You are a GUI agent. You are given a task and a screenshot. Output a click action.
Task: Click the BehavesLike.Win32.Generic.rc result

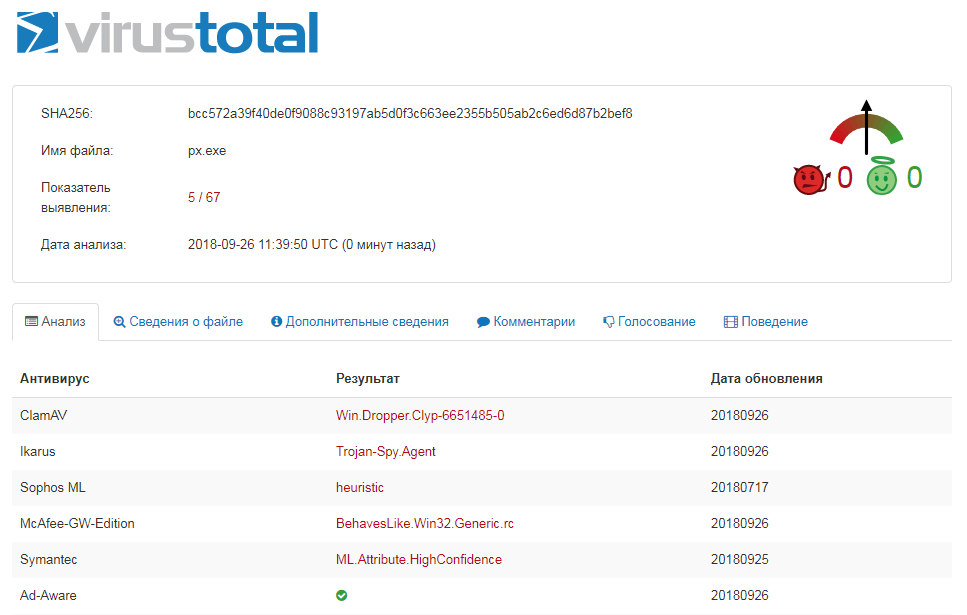425,523
